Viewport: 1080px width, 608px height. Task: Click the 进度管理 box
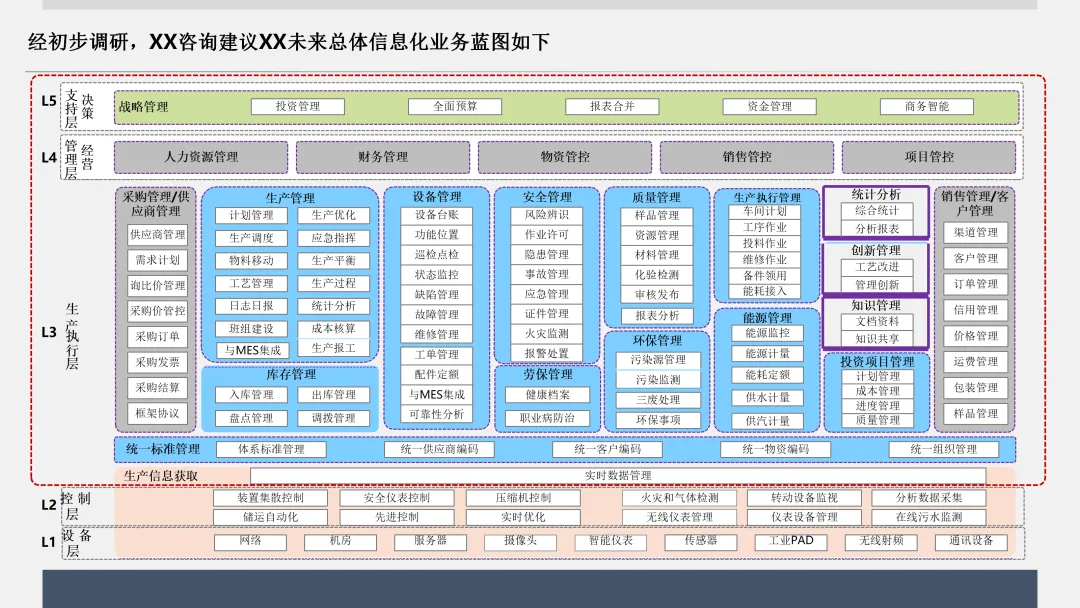[x=877, y=406]
